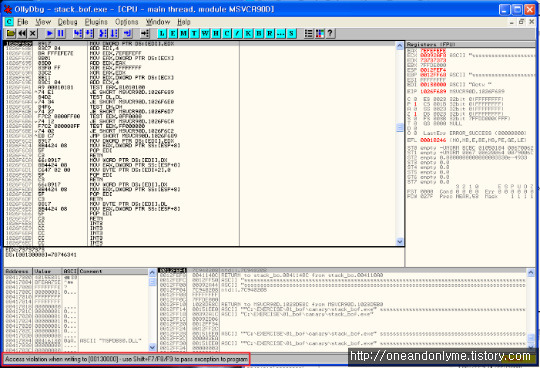
Task: Show Patches window with slash button
Action: 237,33
